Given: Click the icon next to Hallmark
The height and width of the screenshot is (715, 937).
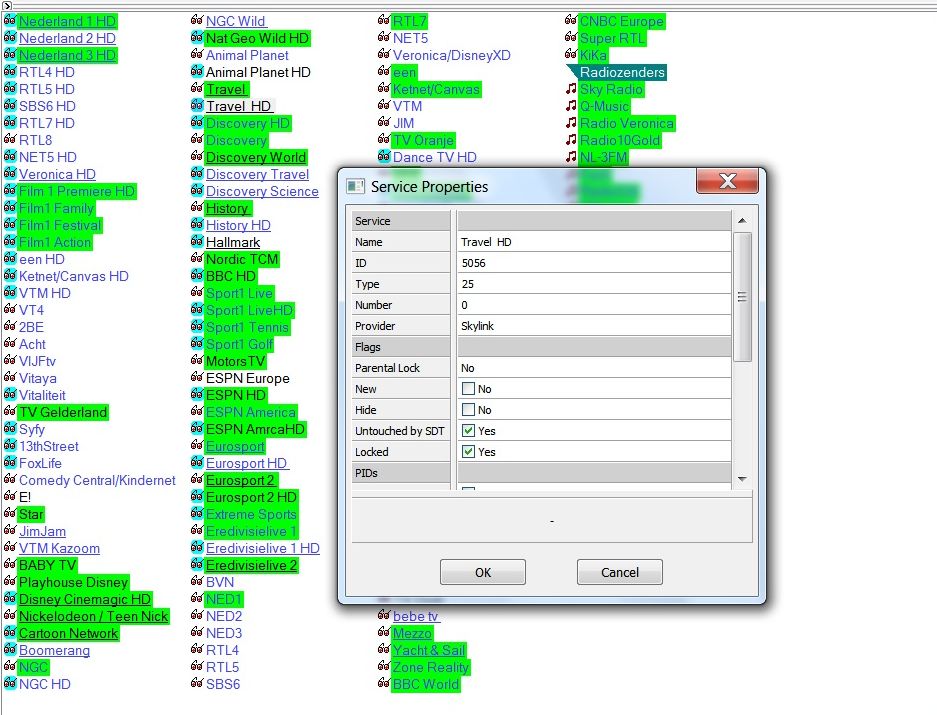Looking at the screenshot, I should point(197,242).
